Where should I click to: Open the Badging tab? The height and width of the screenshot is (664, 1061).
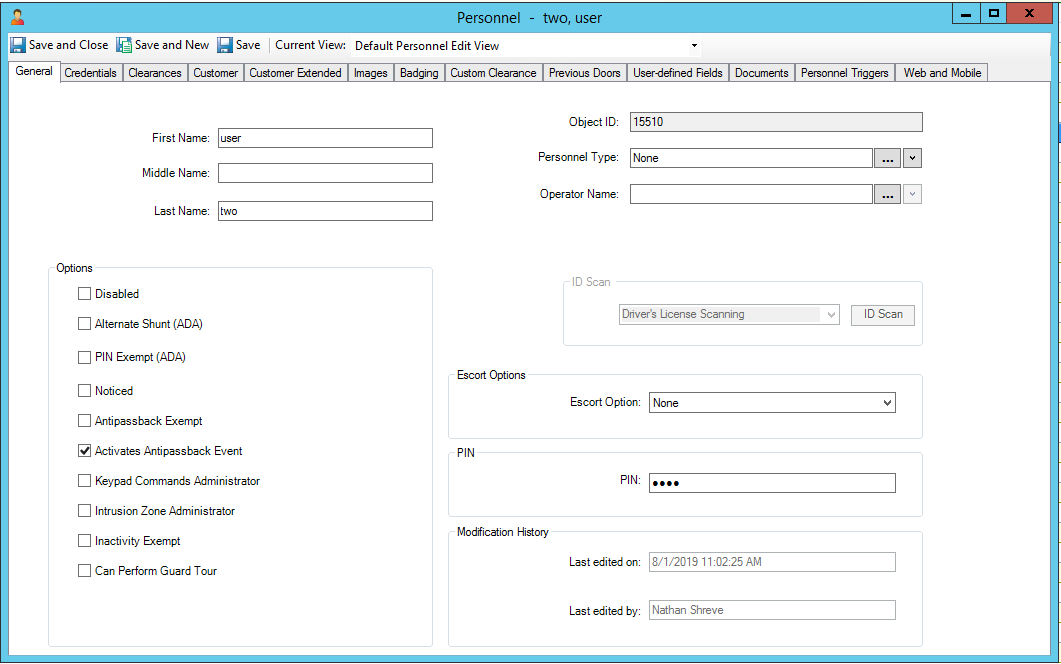418,72
